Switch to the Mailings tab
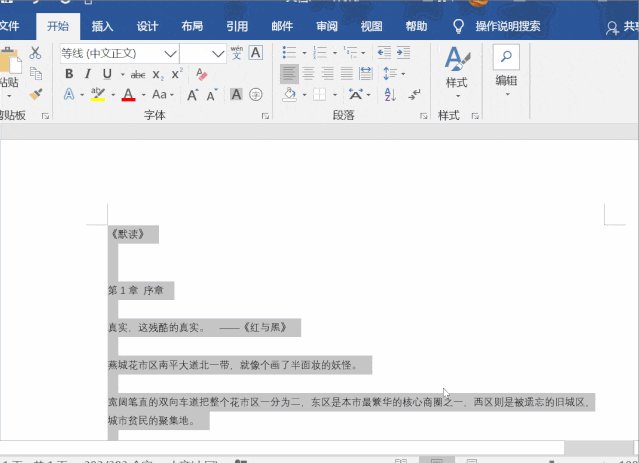This screenshot has height=463, width=639. 282,26
